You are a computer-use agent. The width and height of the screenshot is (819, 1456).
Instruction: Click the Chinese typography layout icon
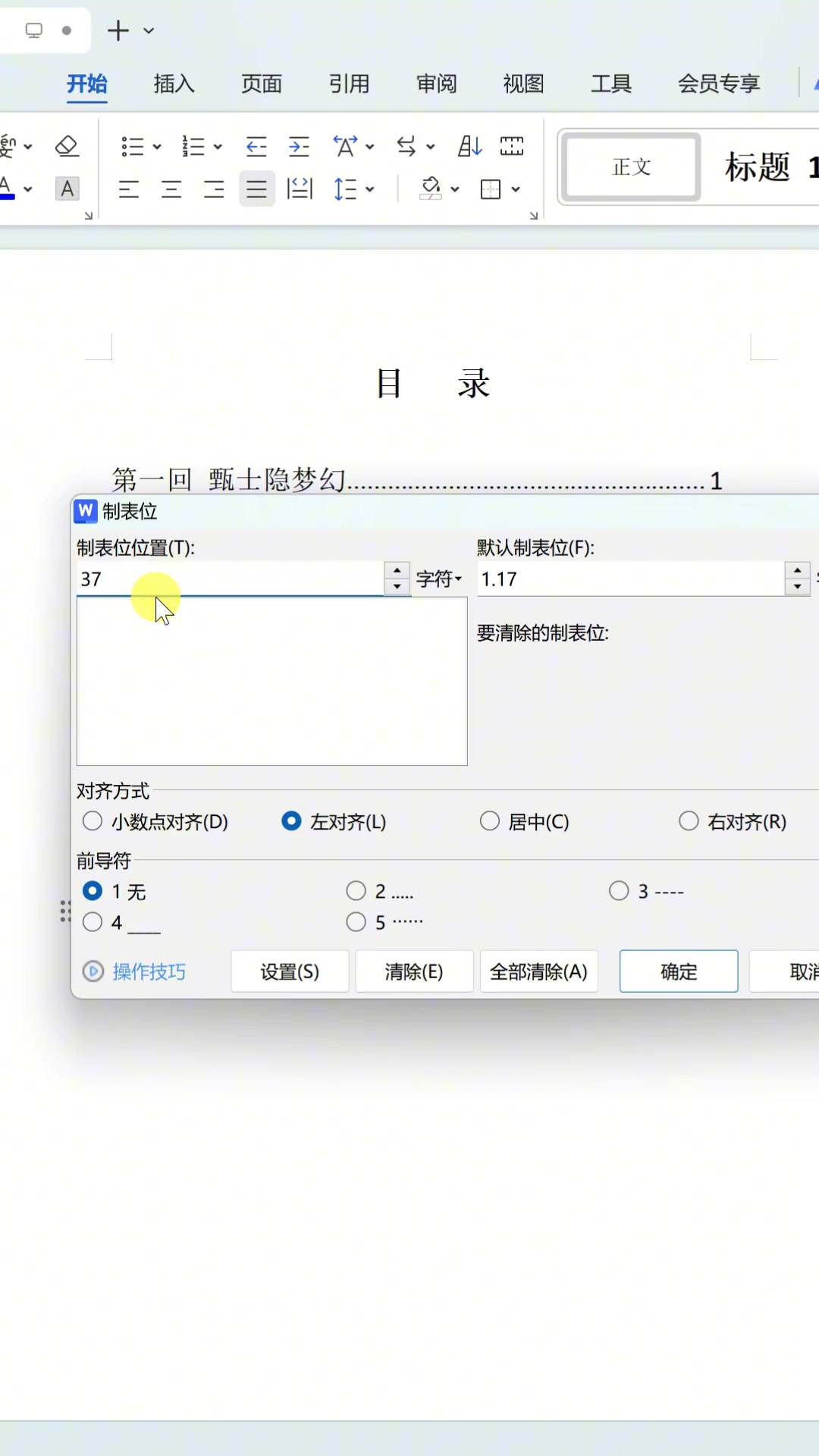coord(346,146)
